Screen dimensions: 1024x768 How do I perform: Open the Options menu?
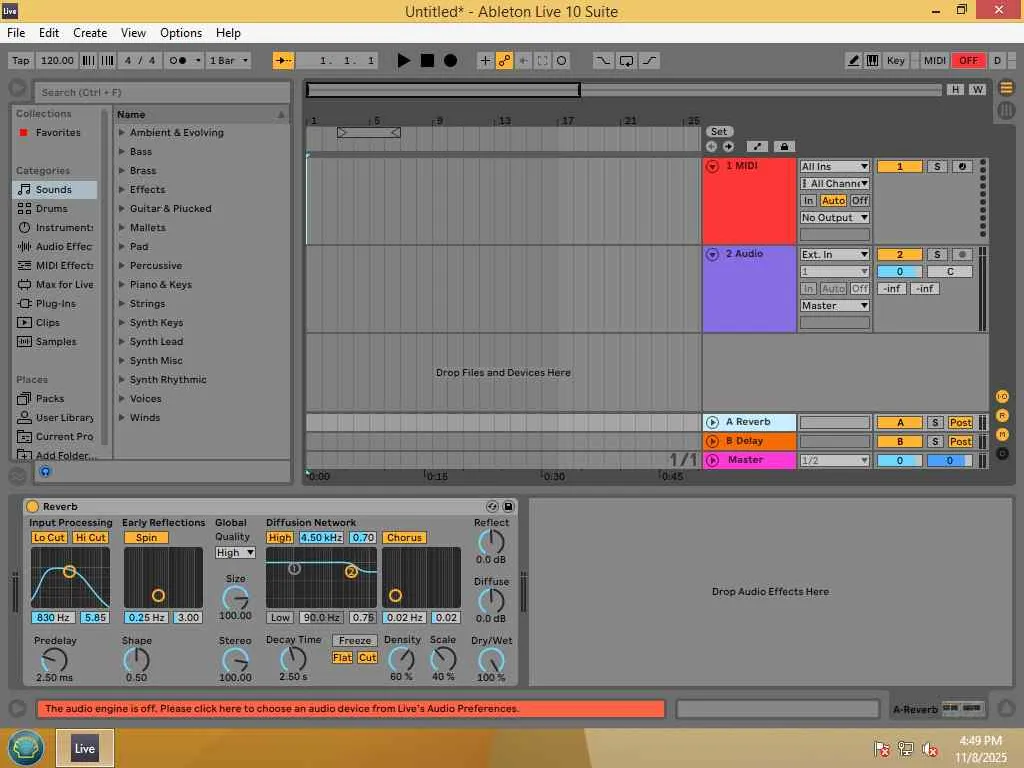(181, 33)
